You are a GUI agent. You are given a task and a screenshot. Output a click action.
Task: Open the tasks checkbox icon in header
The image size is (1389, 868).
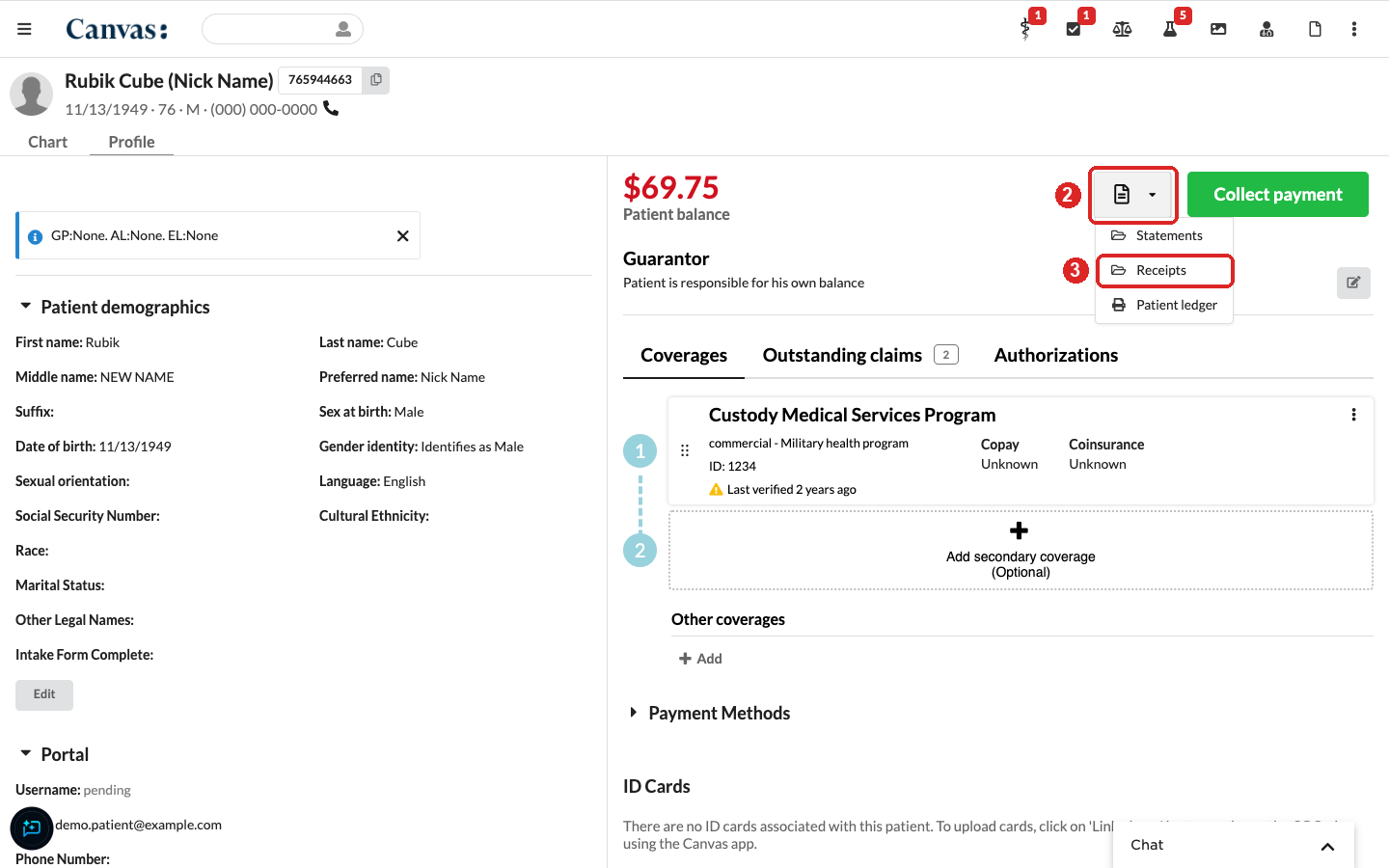(1074, 29)
